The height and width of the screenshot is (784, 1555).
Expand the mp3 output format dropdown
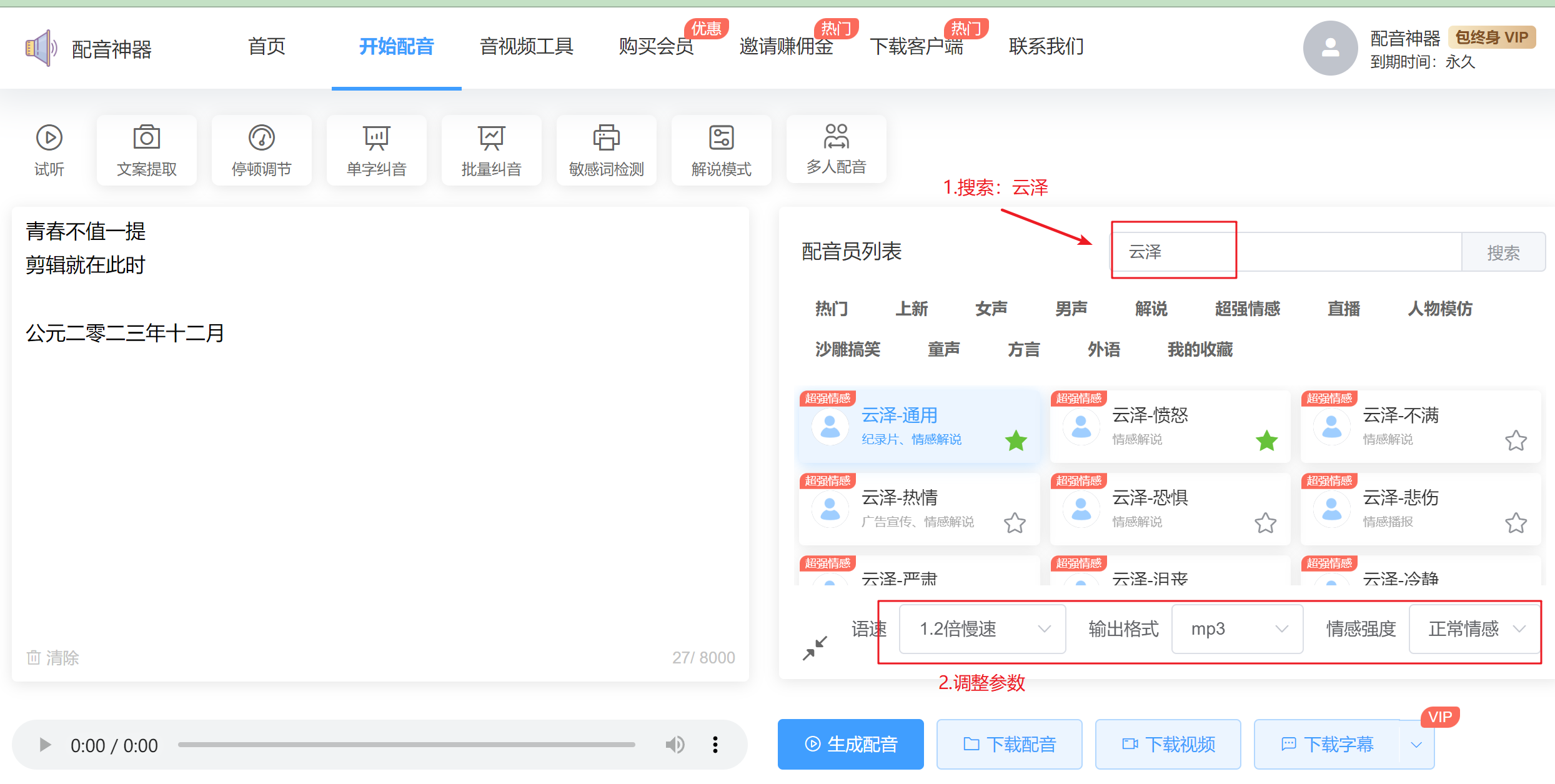[x=1237, y=628]
